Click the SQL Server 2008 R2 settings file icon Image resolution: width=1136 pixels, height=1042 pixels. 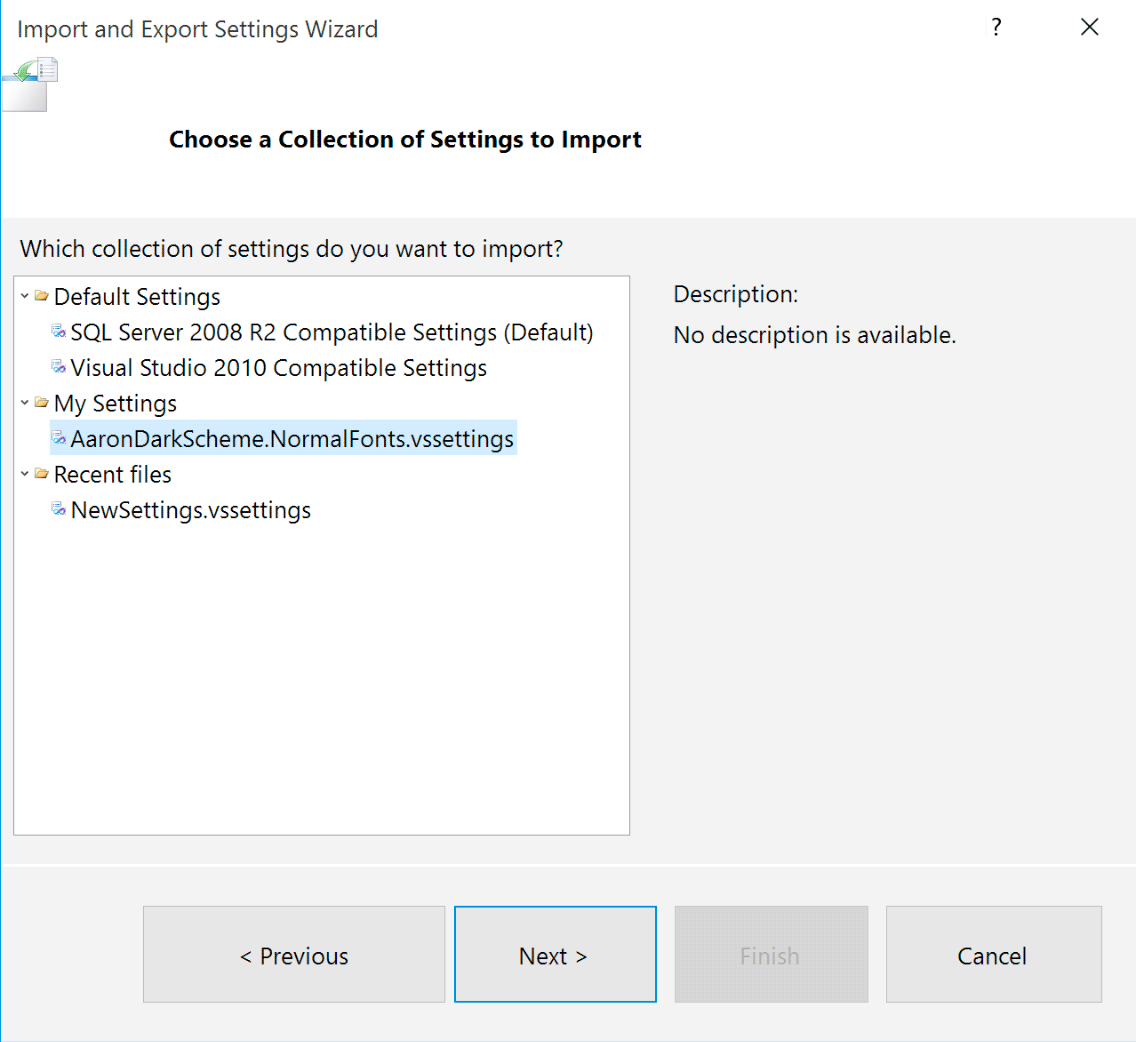tap(59, 332)
